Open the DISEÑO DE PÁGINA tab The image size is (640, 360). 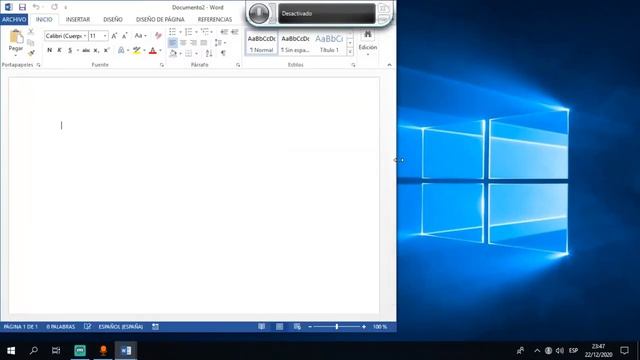click(x=160, y=19)
